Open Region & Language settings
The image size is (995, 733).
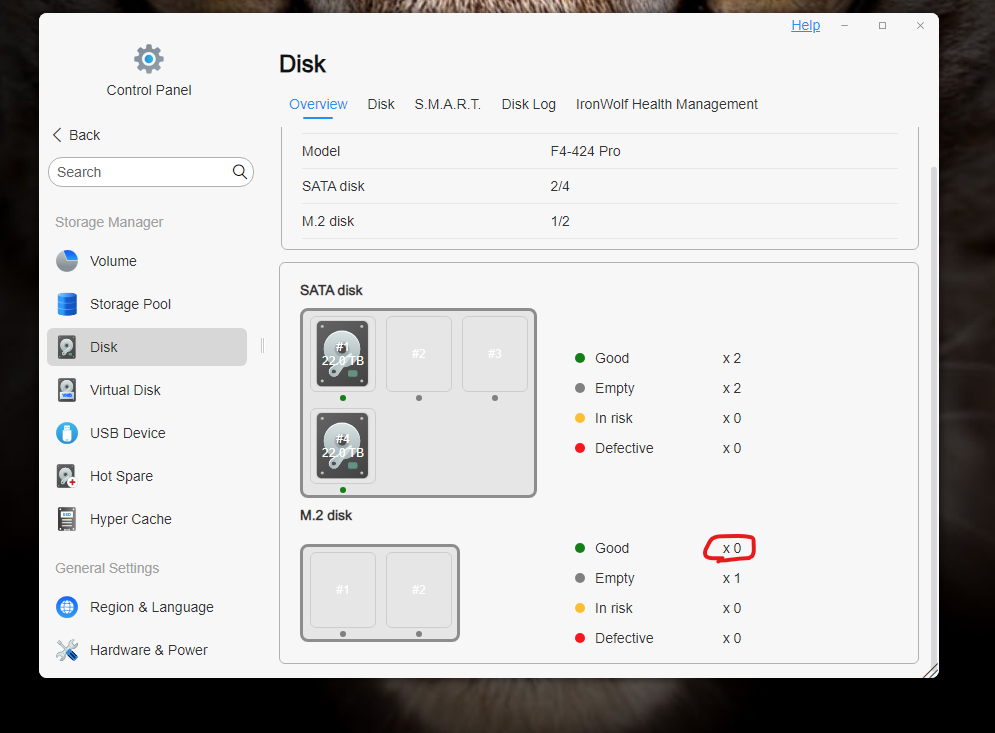[x=147, y=607]
